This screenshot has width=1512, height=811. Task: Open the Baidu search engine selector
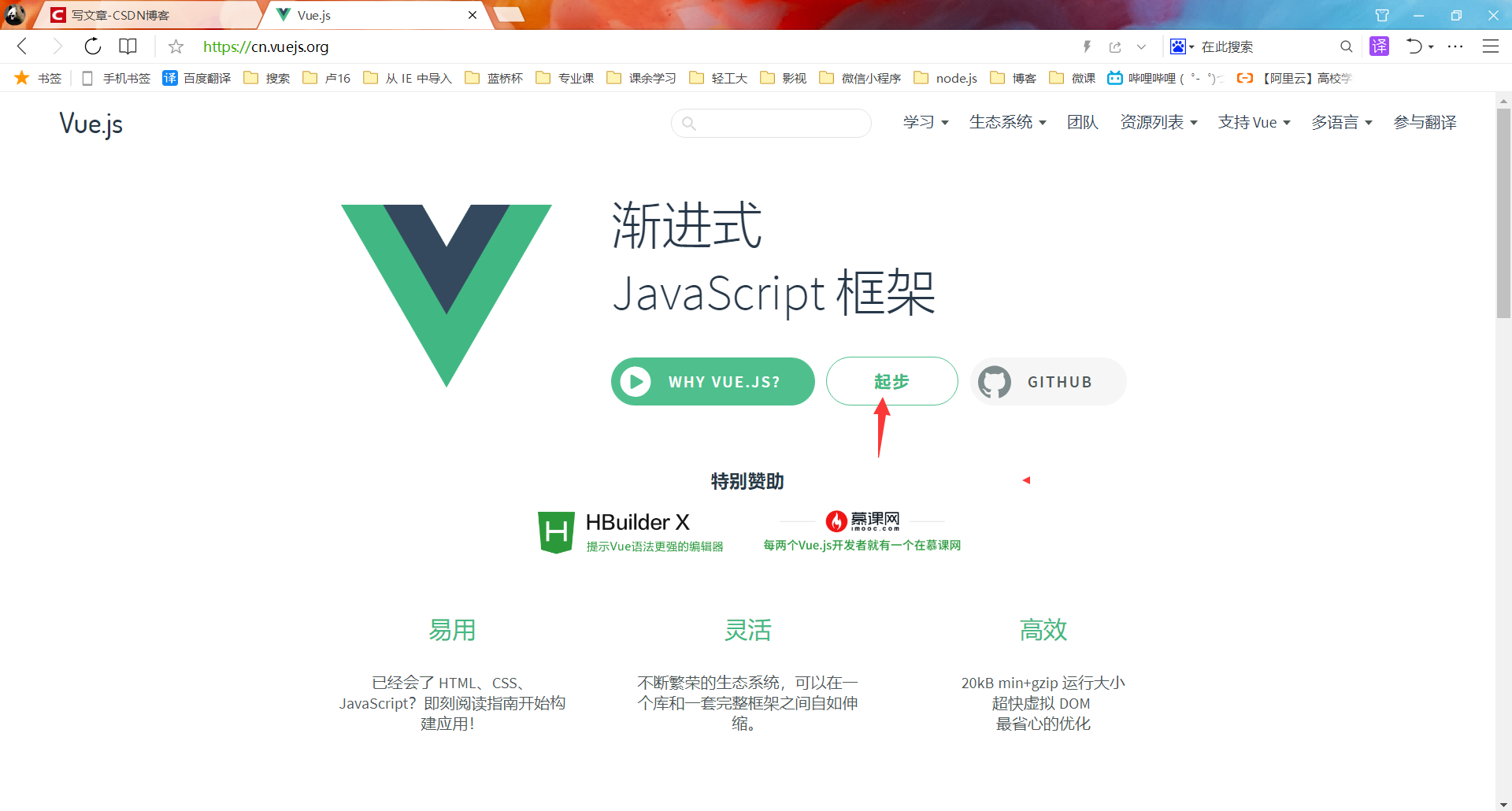point(1181,46)
